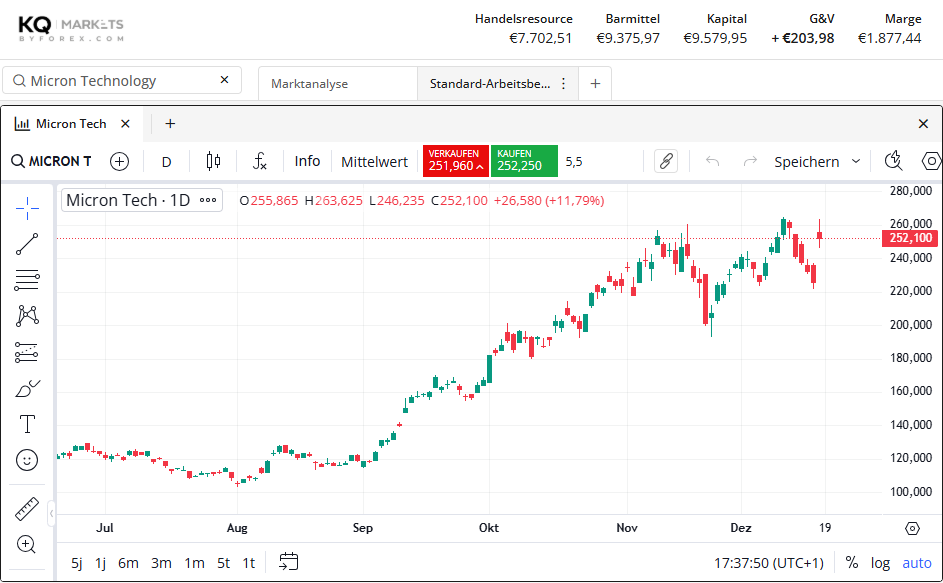
Task: Open the Standard-Arbeitsbereich tab options menu
Action: click(x=563, y=84)
